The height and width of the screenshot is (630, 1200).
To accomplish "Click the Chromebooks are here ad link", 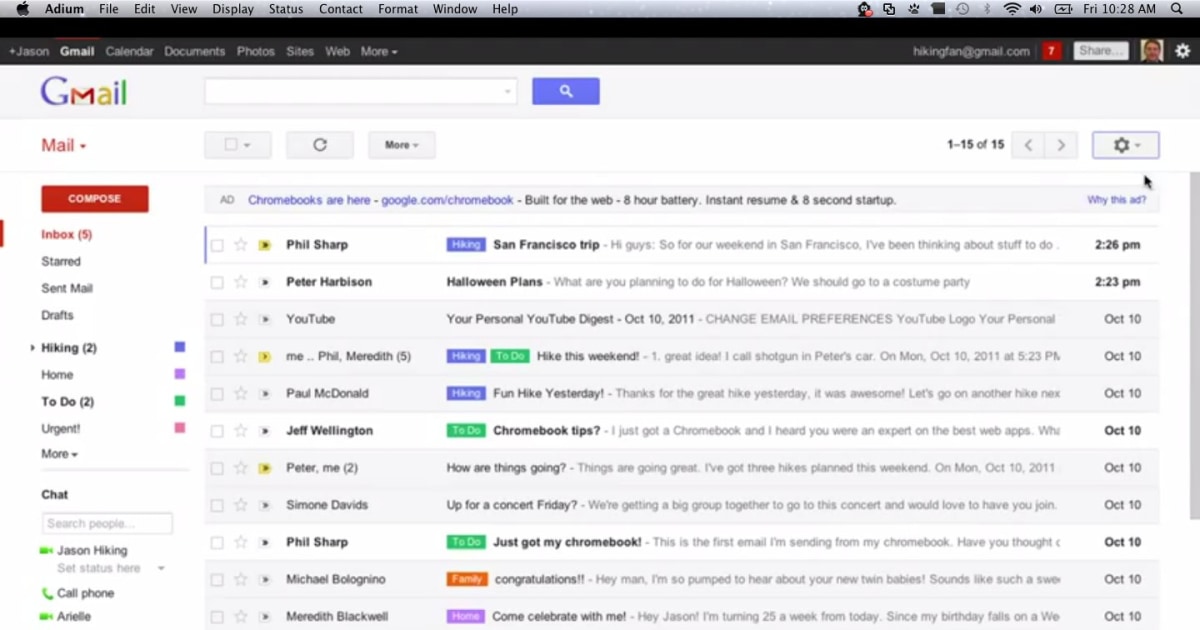I will (309, 200).
